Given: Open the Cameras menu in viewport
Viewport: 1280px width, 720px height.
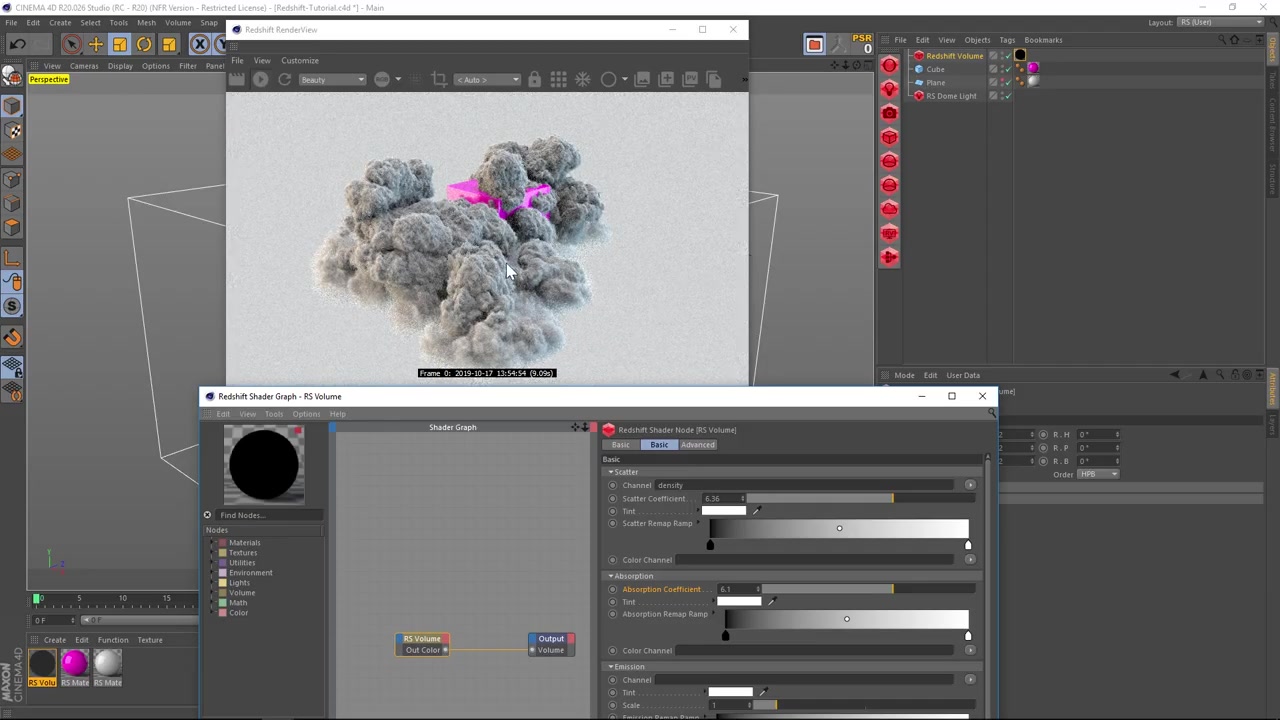Looking at the screenshot, I should (x=84, y=66).
